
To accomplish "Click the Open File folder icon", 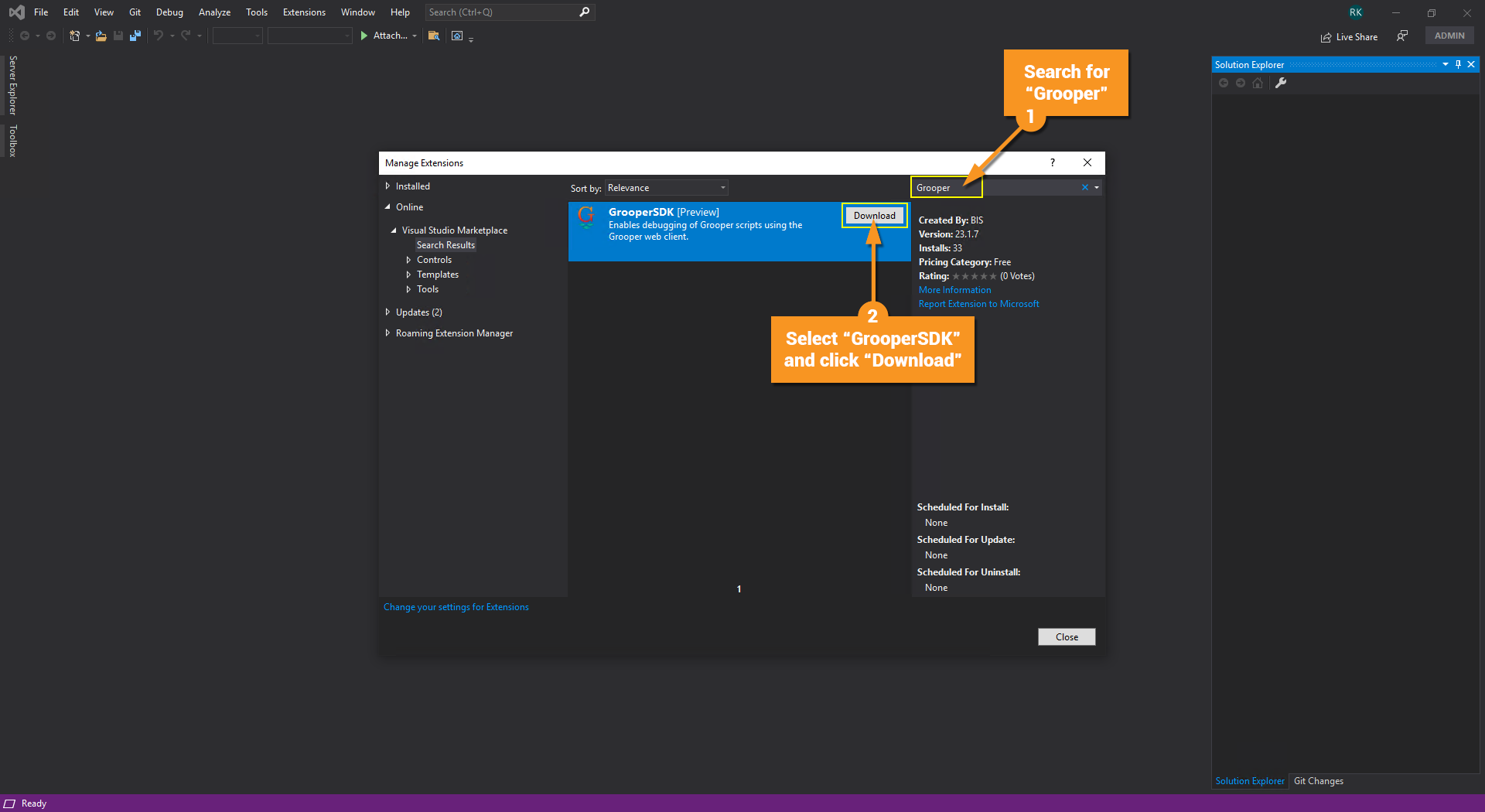I will coord(101,36).
